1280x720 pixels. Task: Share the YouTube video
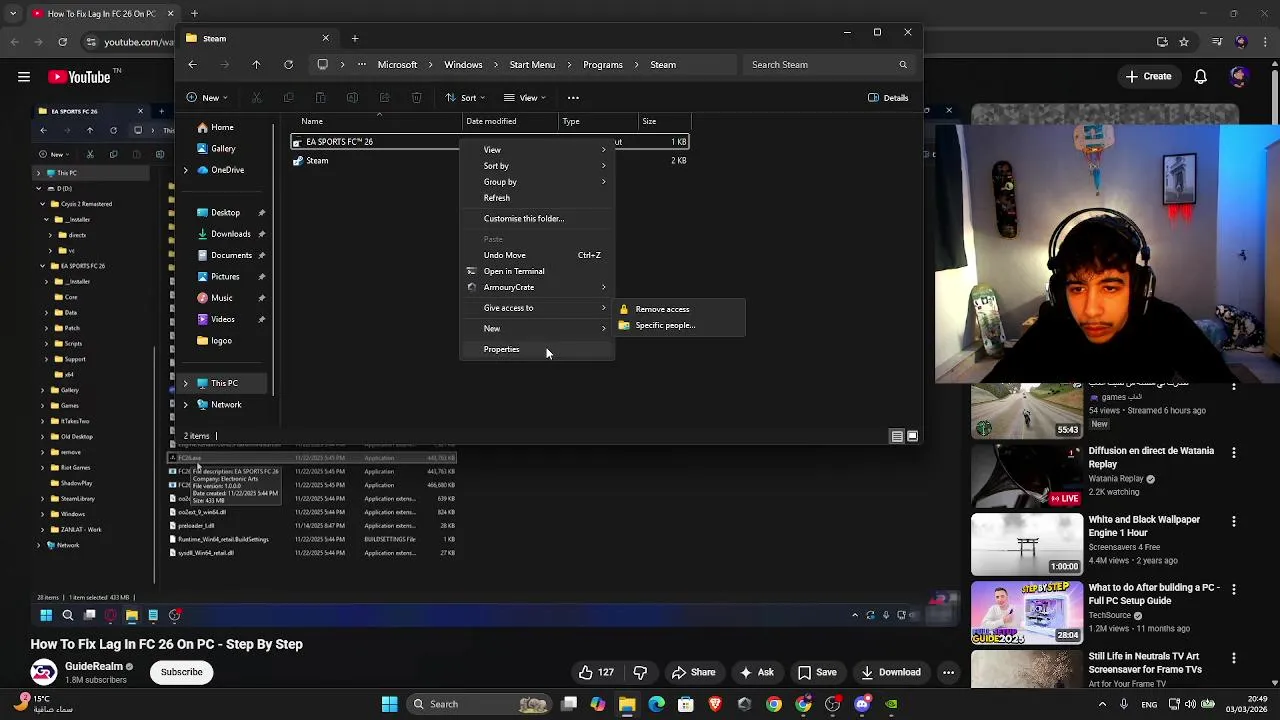click(x=693, y=673)
